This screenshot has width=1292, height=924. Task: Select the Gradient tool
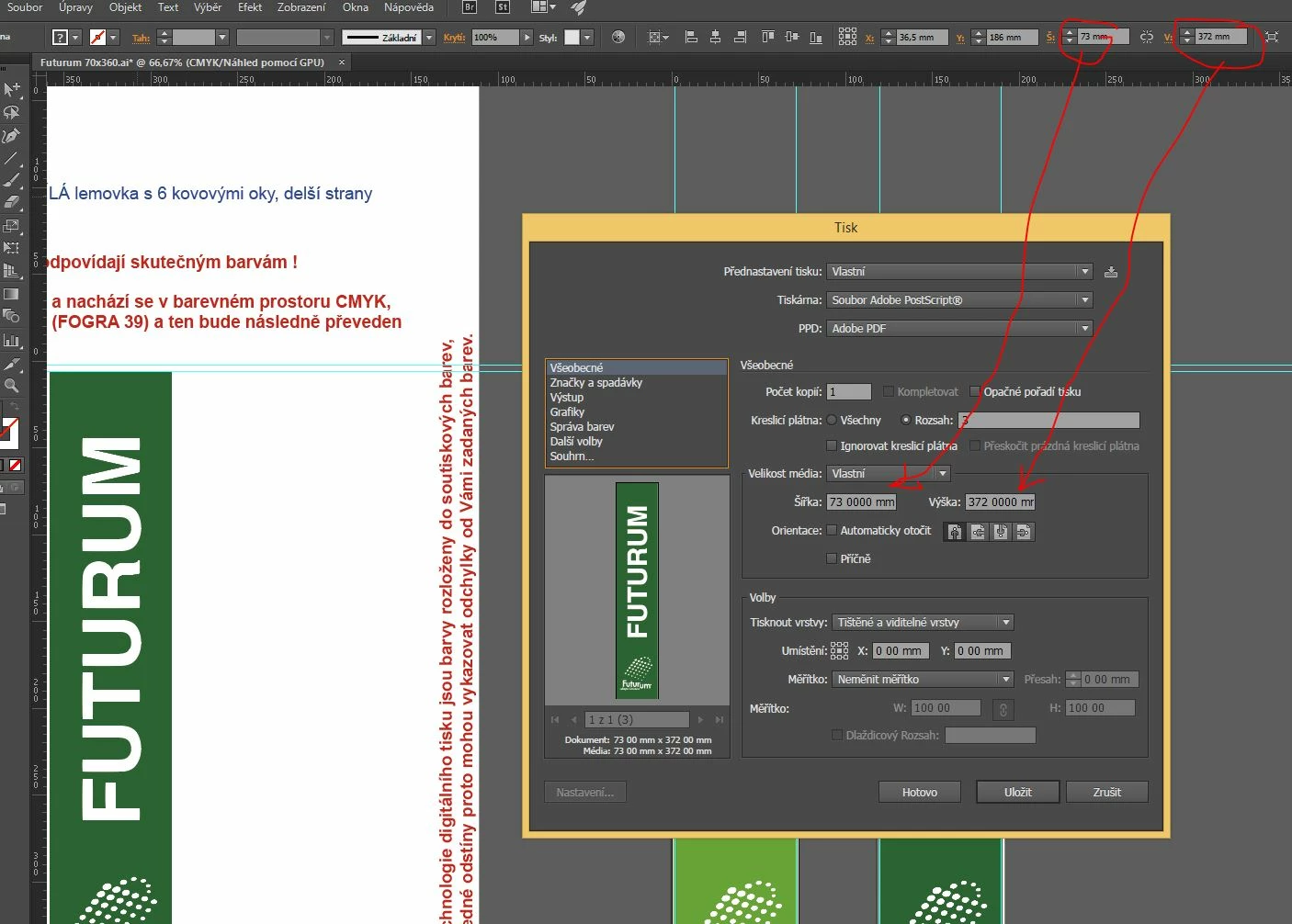coord(11,294)
